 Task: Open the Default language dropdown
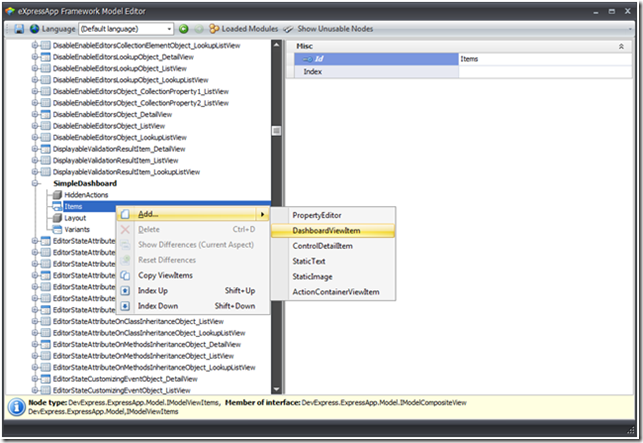[x=169, y=29]
